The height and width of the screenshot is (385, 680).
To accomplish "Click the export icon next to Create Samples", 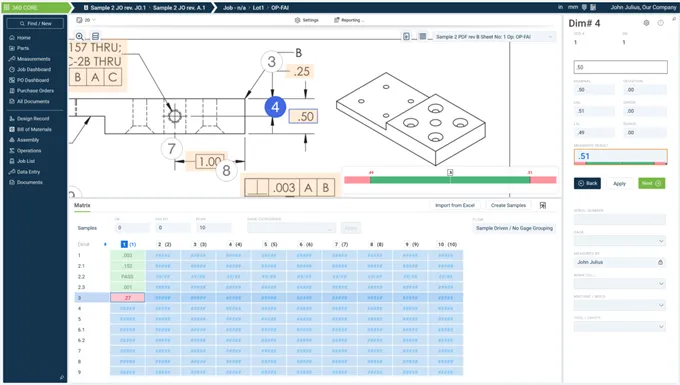I will pos(543,205).
